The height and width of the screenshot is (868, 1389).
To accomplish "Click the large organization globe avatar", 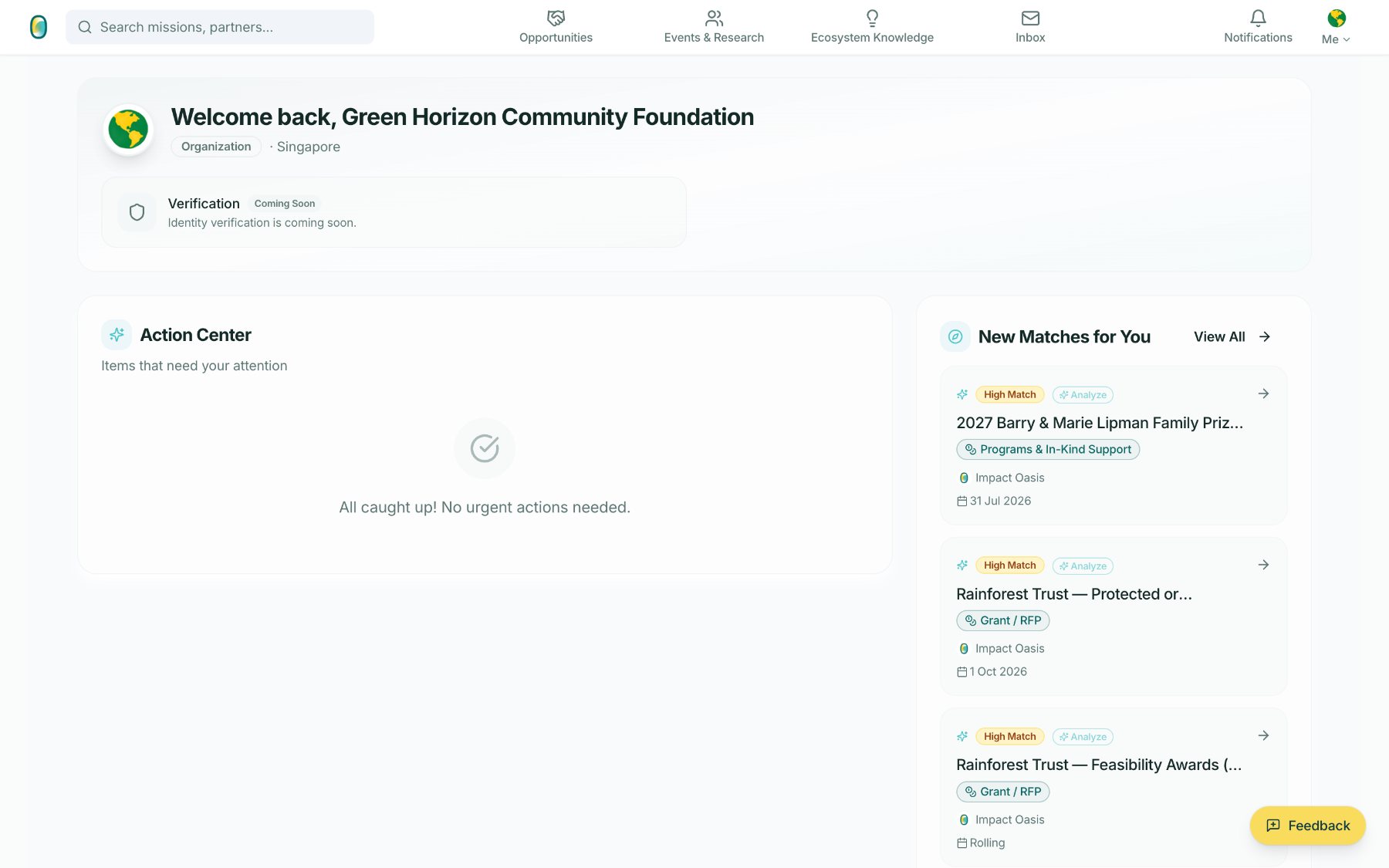I will [128, 130].
